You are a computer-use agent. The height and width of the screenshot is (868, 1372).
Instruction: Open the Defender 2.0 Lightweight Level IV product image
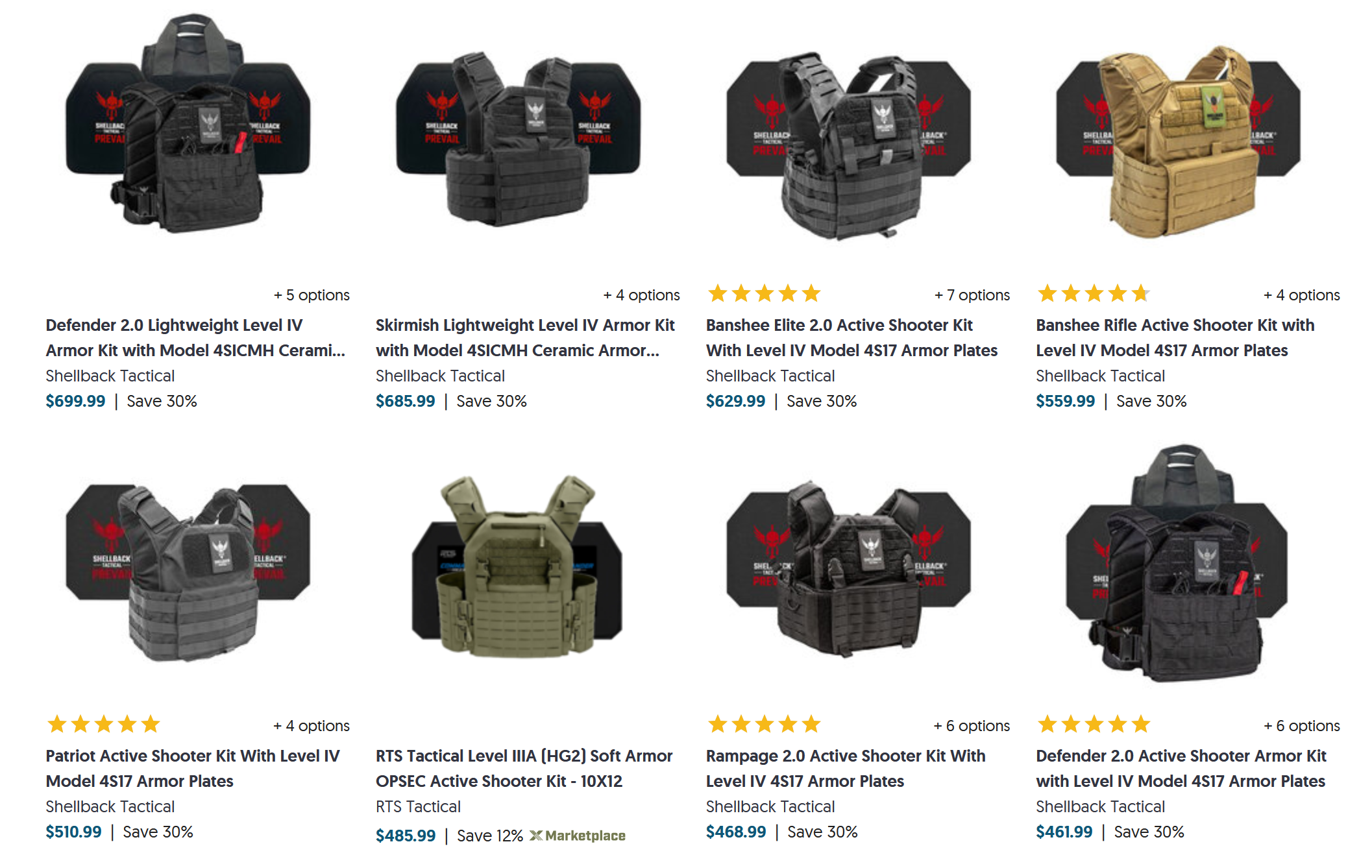click(188, 123)
